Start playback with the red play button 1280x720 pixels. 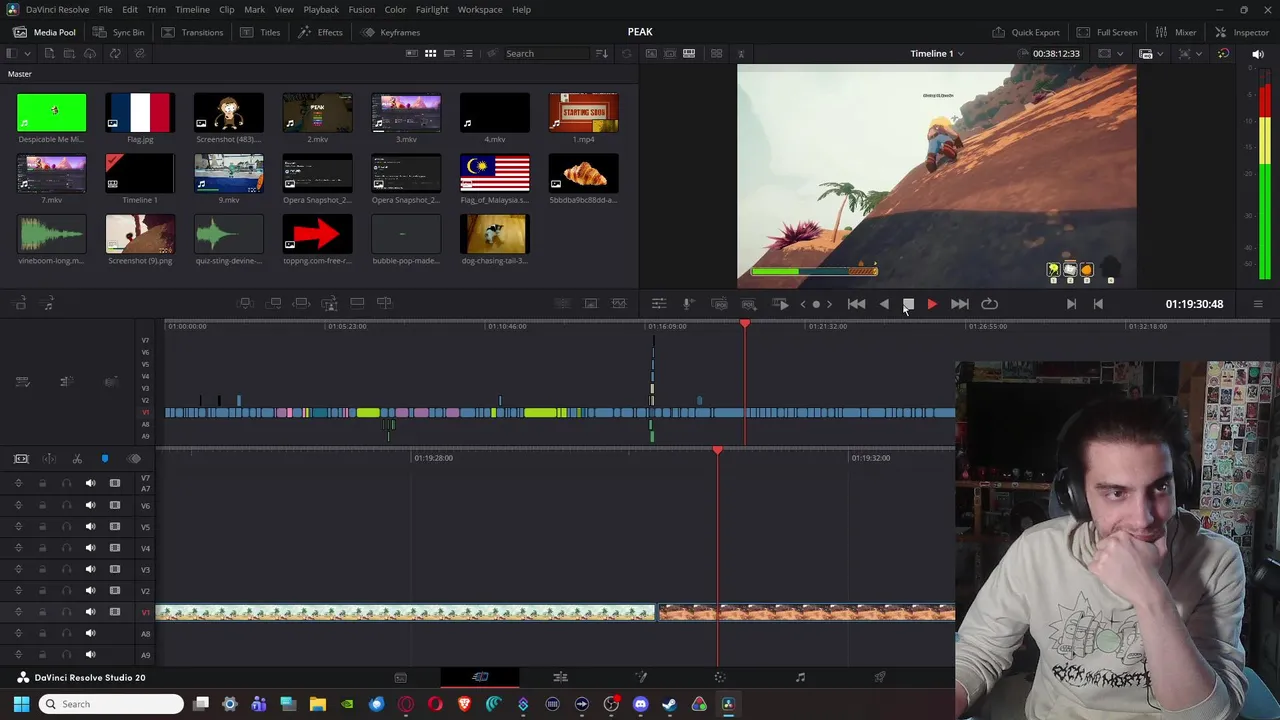point(932,304)
